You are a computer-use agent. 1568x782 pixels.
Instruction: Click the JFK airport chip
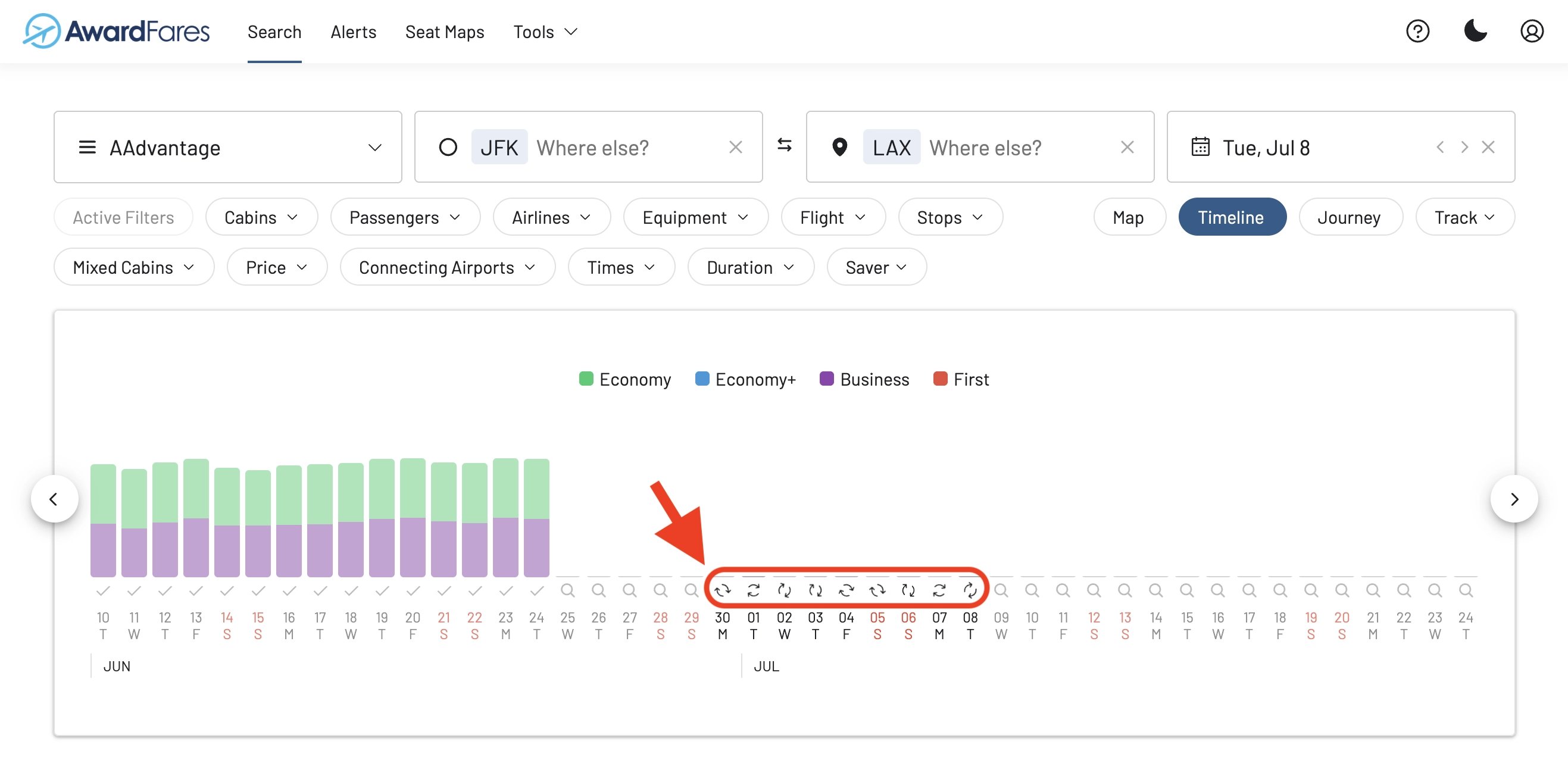[x=499, y=147]
